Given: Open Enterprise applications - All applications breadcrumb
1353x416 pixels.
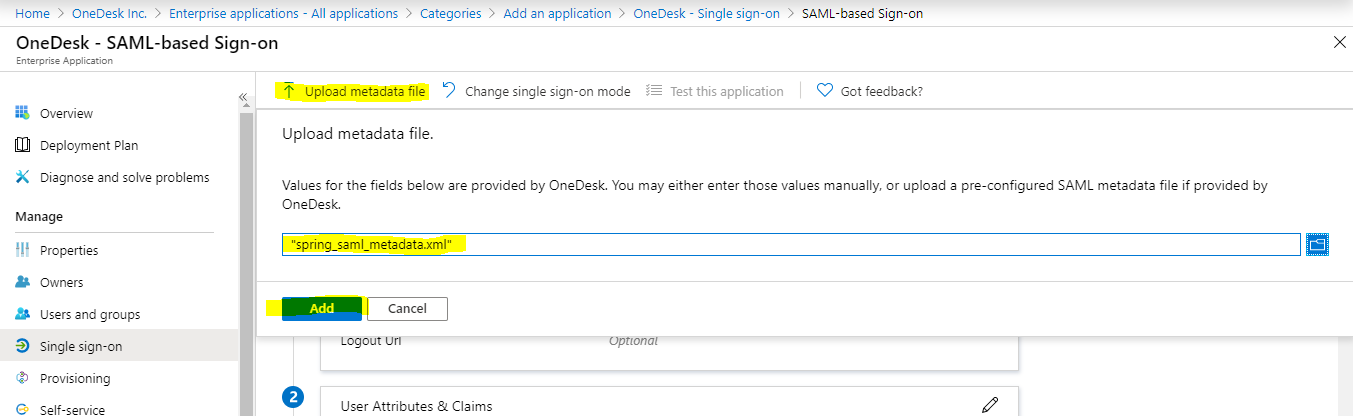Looking at the screenshot, I should 283,13.
